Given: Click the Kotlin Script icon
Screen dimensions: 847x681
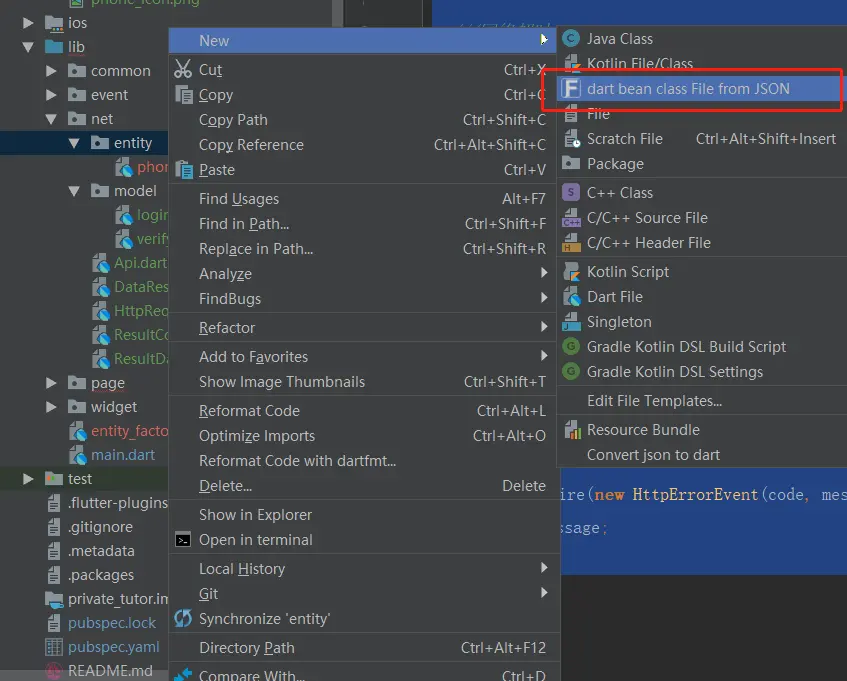Looking at the screenshot, I should [x=572, y=272].
